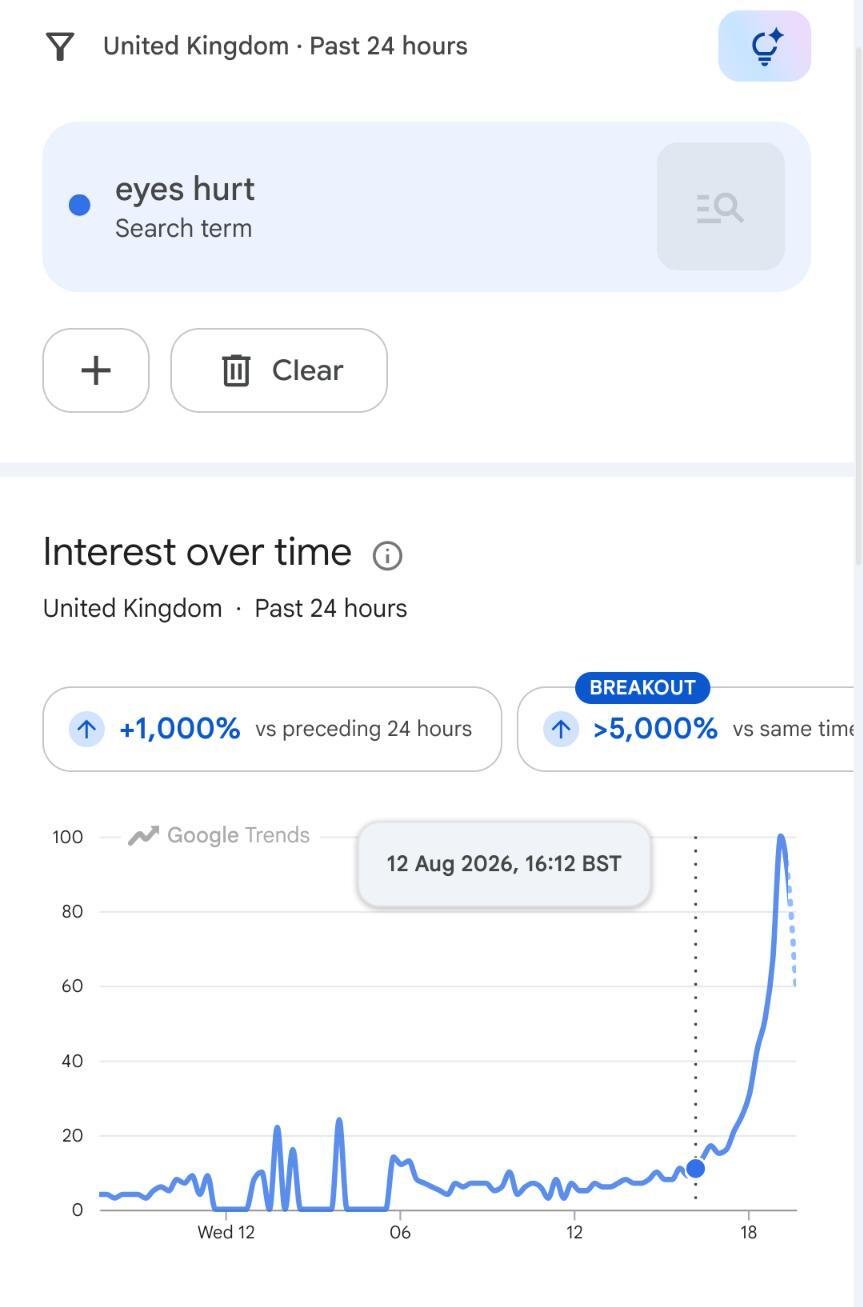The image size is (863, 1307).
Task: Click the up arrow beside +1,000%
Action: coord(86,729)
